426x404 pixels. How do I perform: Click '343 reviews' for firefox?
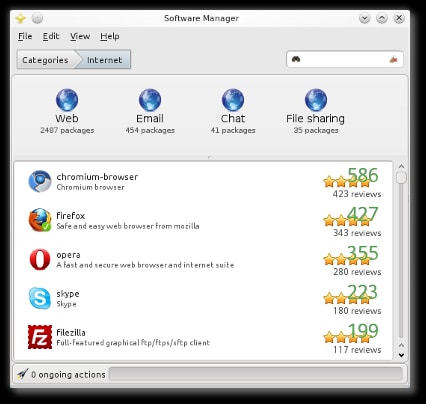tap(357, 233)
